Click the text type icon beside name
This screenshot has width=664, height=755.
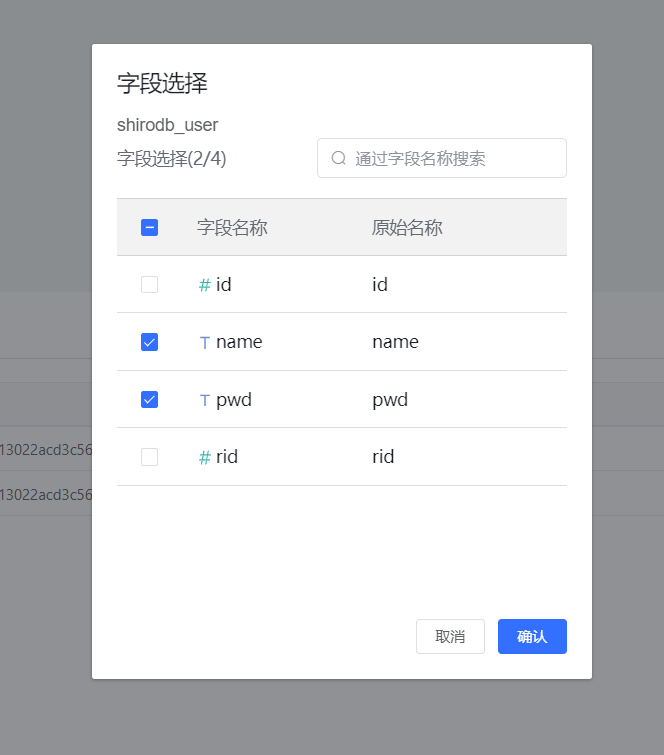[x=205, y=343]
